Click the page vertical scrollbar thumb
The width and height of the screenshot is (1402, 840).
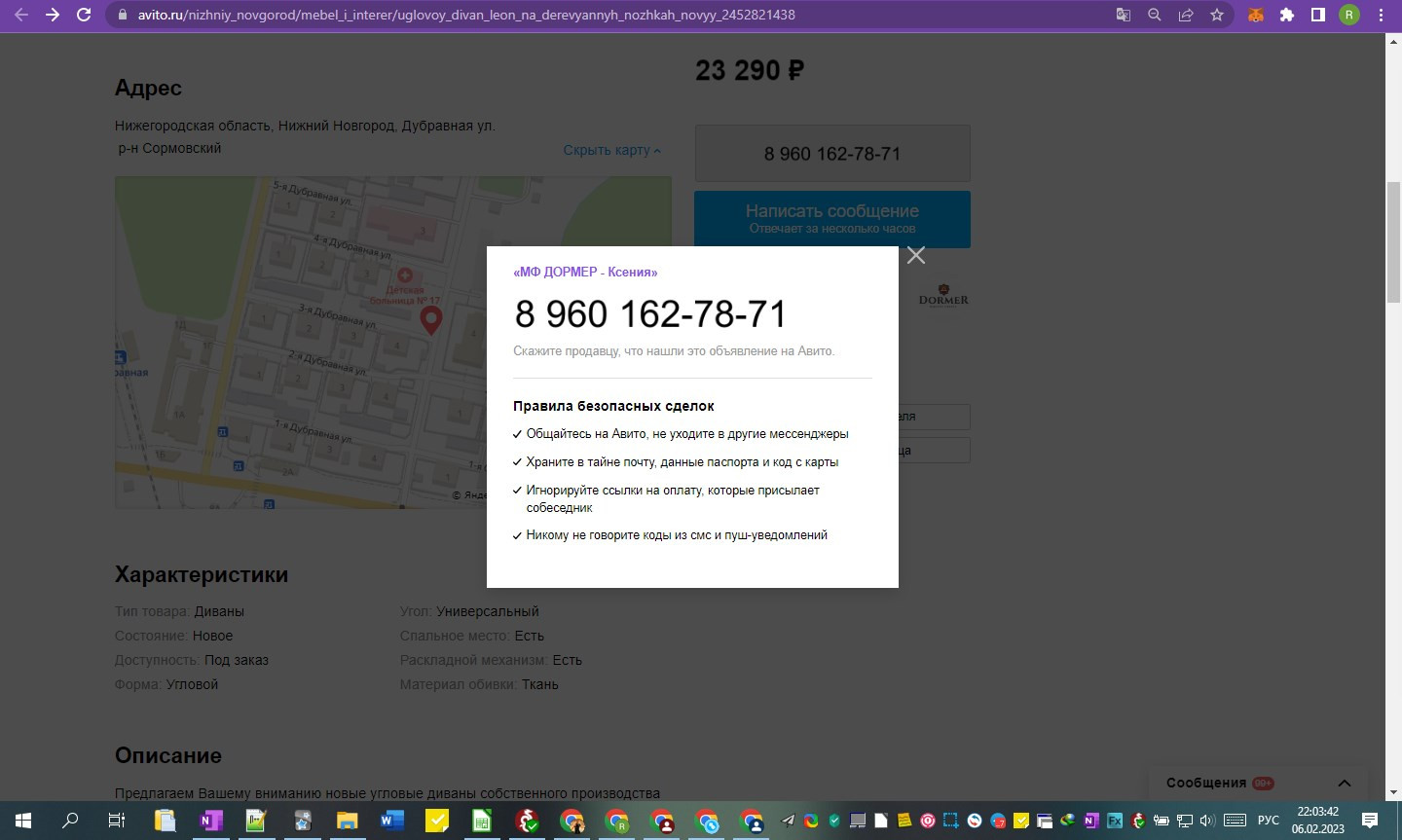pyautogui.click(x=1393, y=241)
